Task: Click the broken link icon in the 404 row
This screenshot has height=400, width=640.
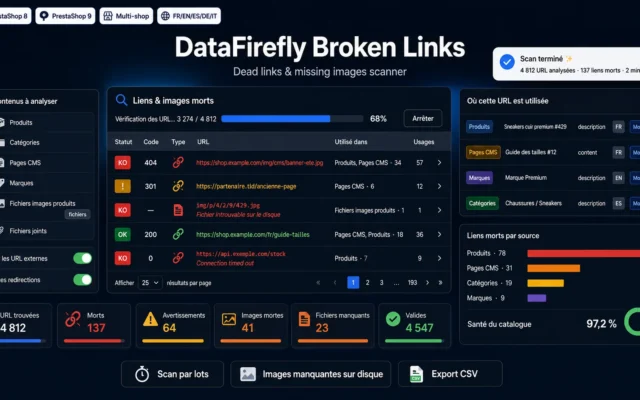Action: (178, 162)
